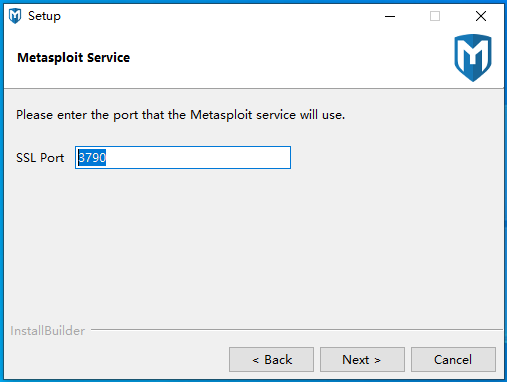Image resolution: width=507 pixels, height=382 pixels.
Task: Go back with the < Back button
Action: coord(271,360)
